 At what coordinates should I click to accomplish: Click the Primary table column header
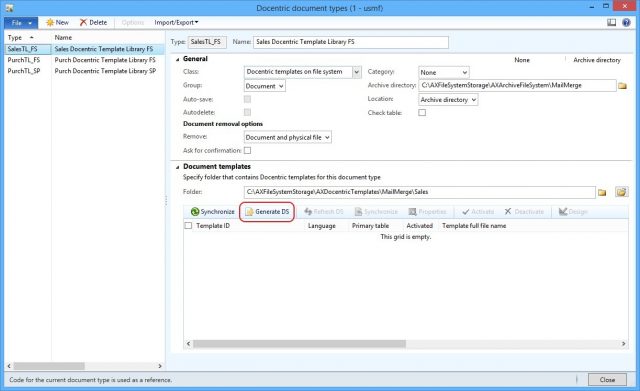pos(370,226)
